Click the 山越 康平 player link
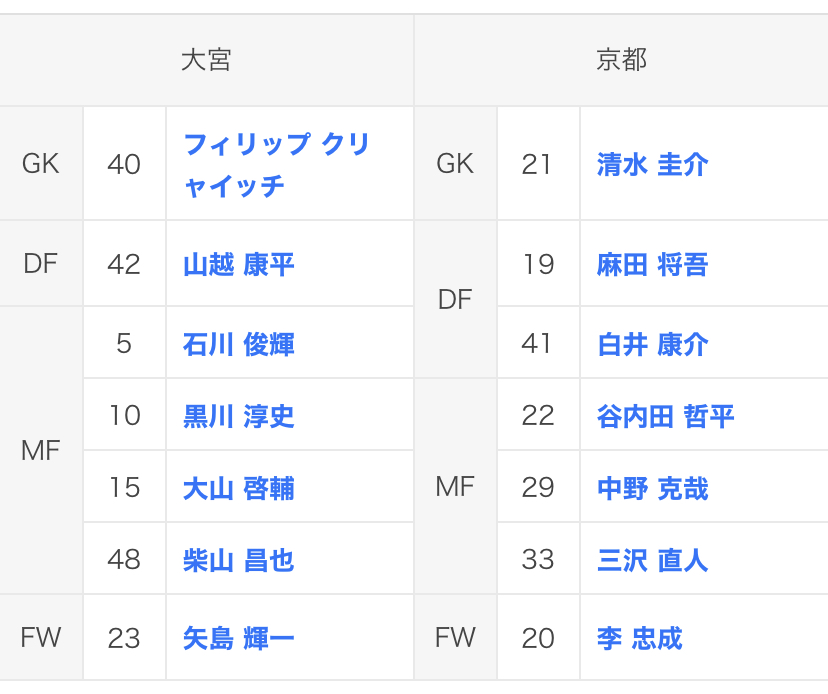Viewport: 828px width, 694px height. tap(238, 265)
